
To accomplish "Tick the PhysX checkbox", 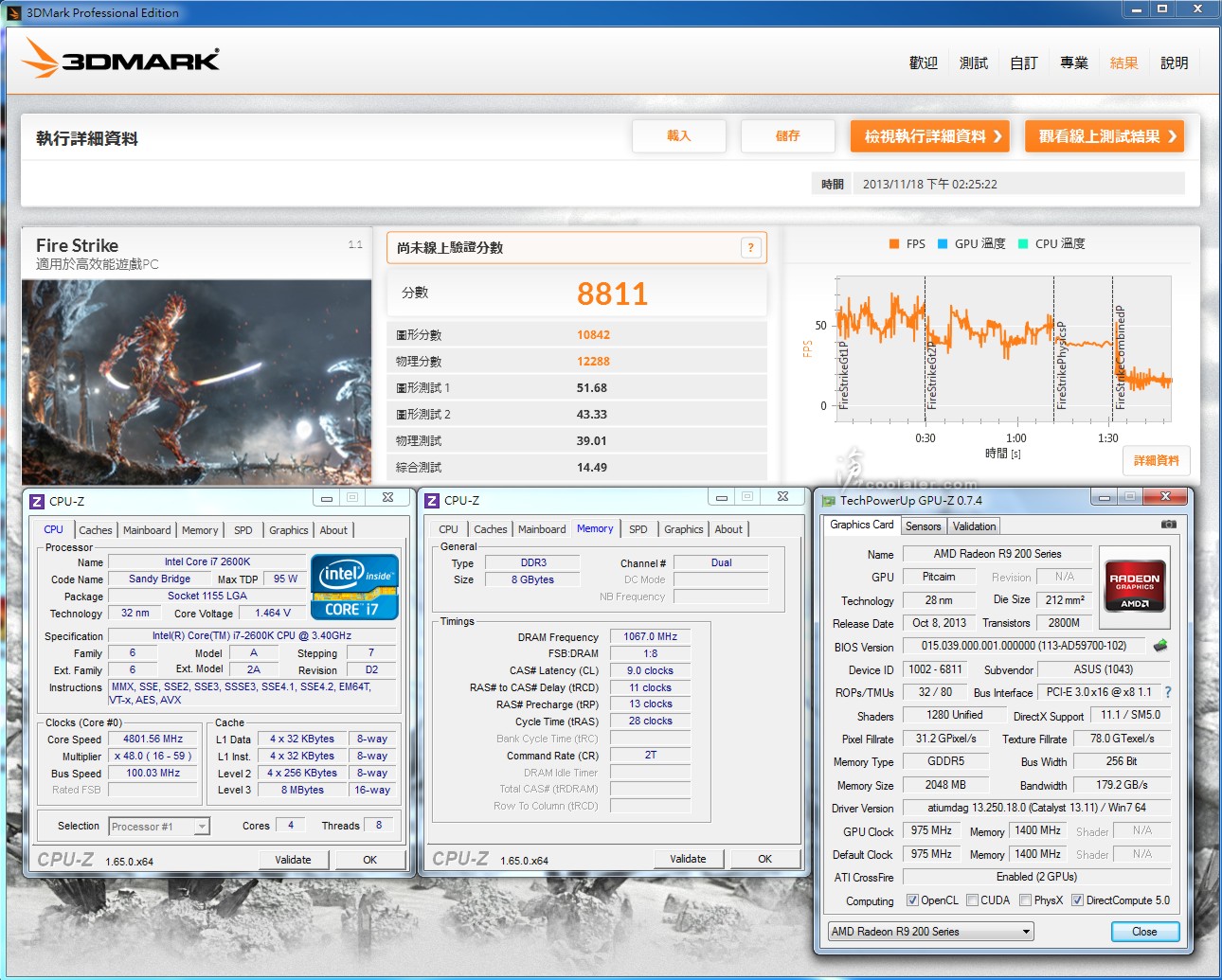I will 1025,900.
